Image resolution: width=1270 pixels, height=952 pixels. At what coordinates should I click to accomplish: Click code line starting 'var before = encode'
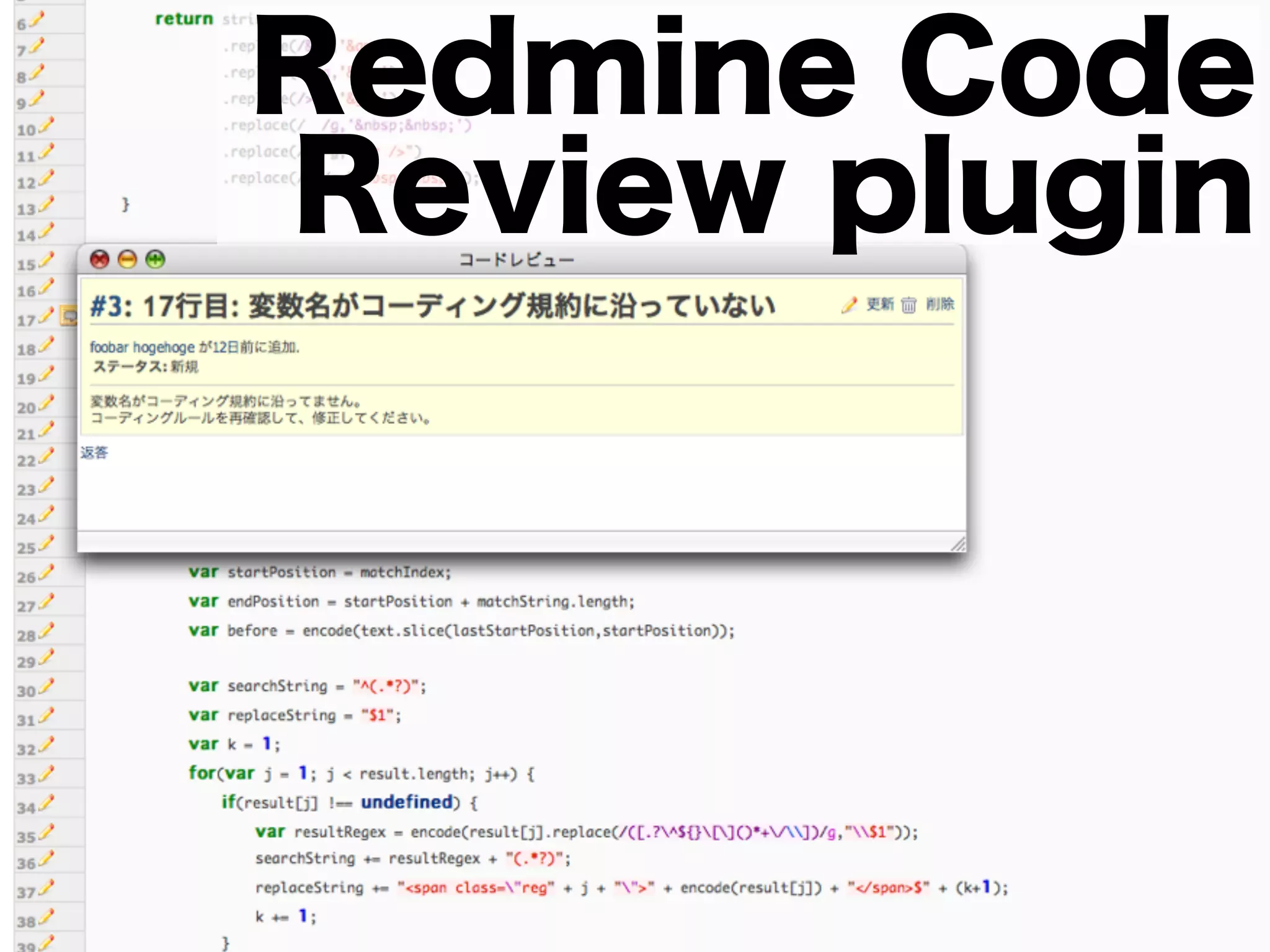(x=462, y=630)
